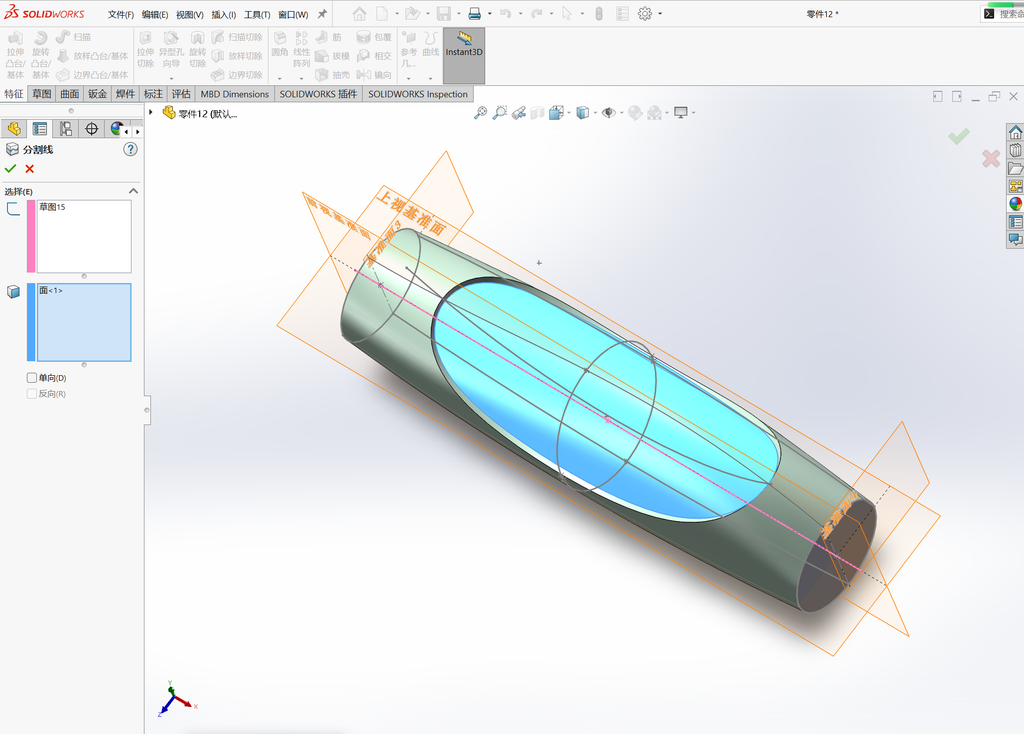The height and width of the screenshot is (734, 1024).
Task: Click the Hide/Show Items eye icon
Action: (x=609, y=113)
